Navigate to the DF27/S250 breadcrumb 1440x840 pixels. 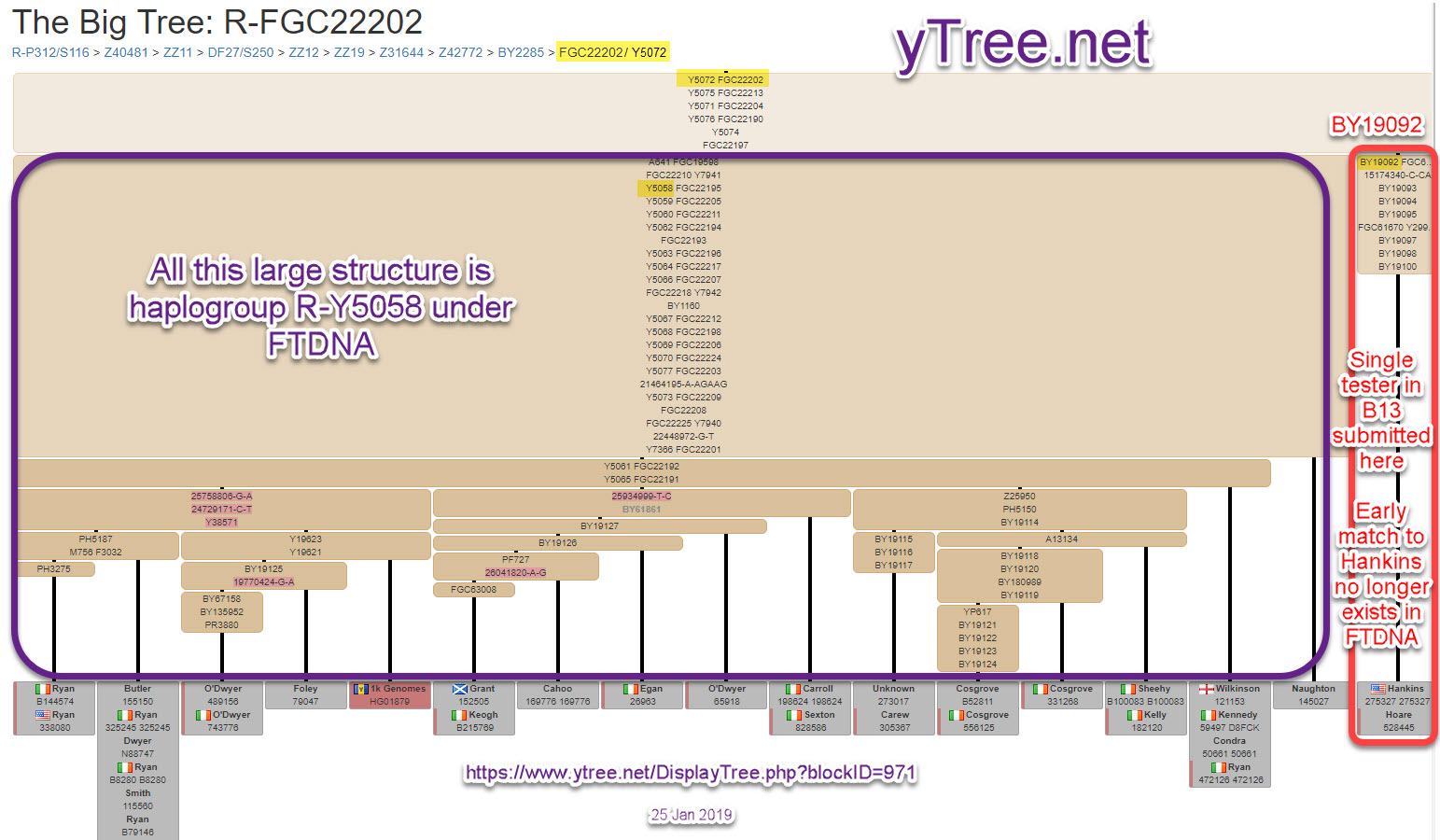tap(240, 52)
